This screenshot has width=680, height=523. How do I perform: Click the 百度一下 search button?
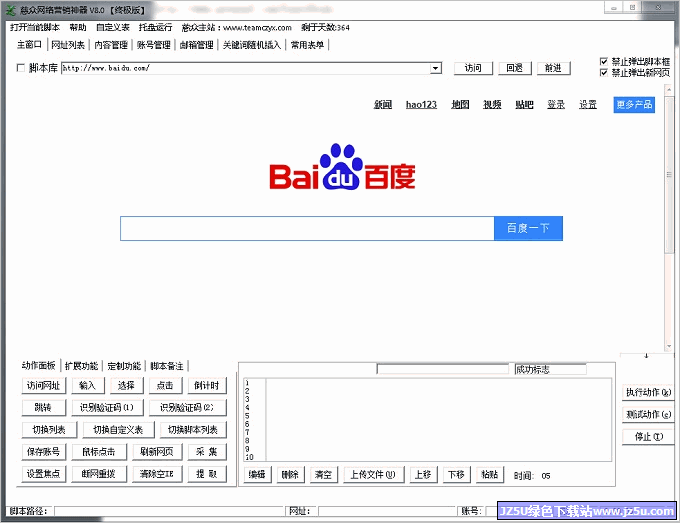click(528, 228)
